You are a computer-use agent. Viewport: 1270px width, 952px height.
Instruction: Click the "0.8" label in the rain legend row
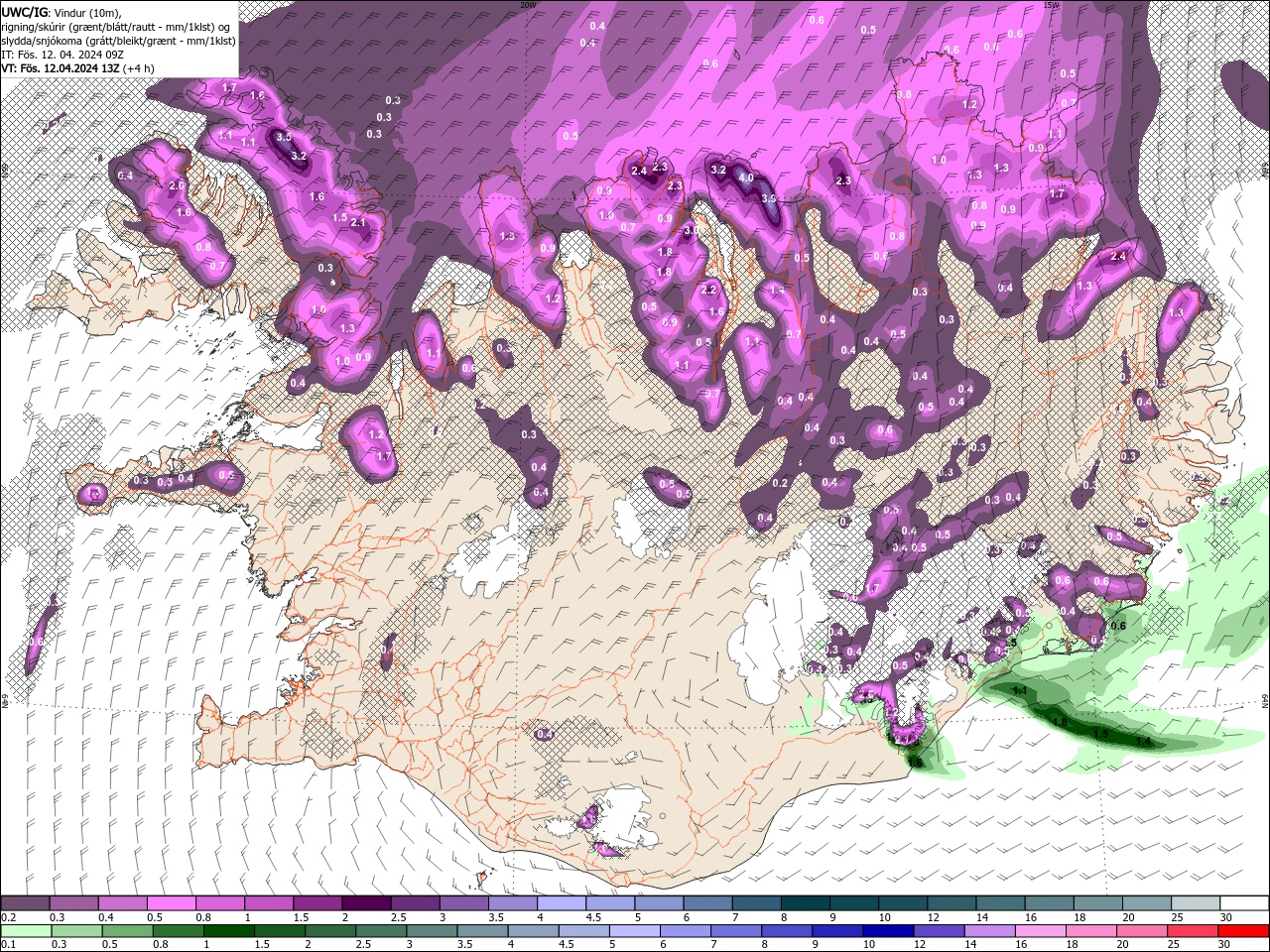point(161,945)
